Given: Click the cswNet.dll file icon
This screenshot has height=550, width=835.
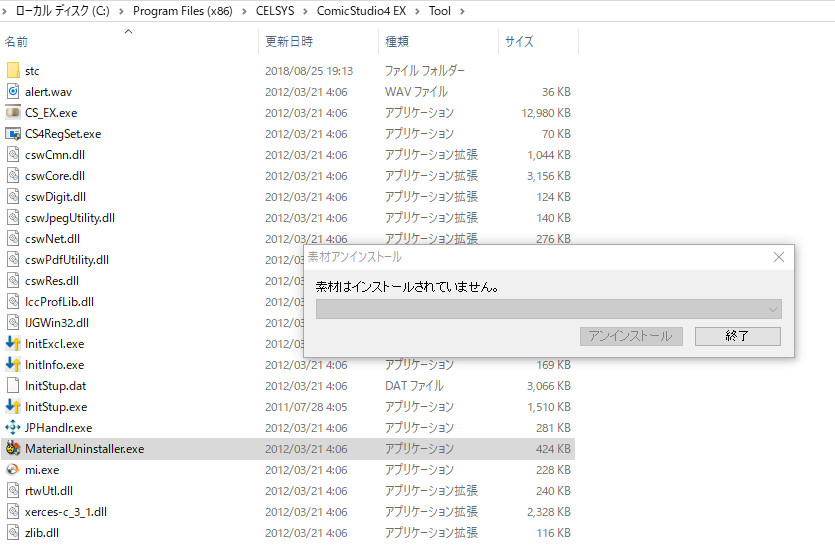Looking at the screenshot, I should pyautogui.click(x=13, y=239).
